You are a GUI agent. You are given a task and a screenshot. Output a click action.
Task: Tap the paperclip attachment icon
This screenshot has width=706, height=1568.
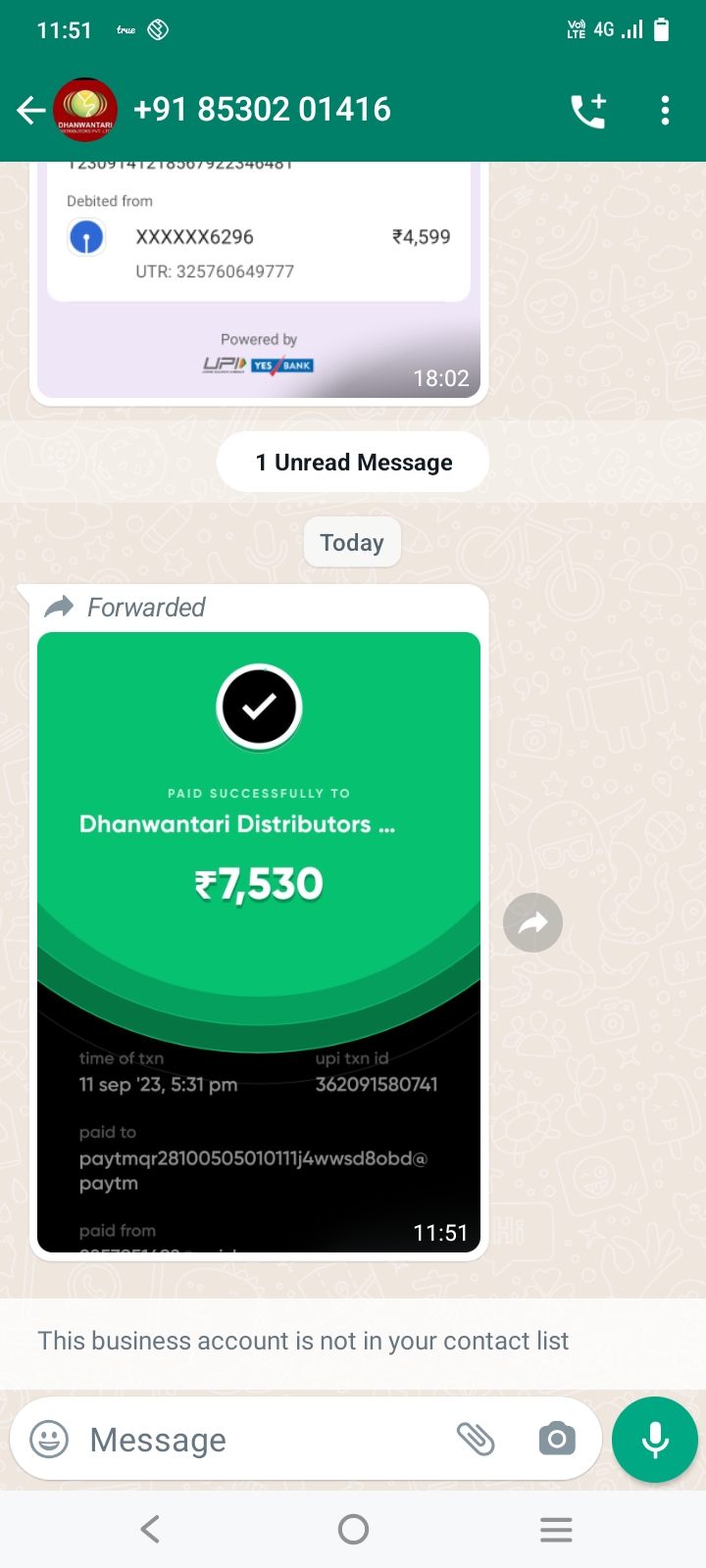476,1439
